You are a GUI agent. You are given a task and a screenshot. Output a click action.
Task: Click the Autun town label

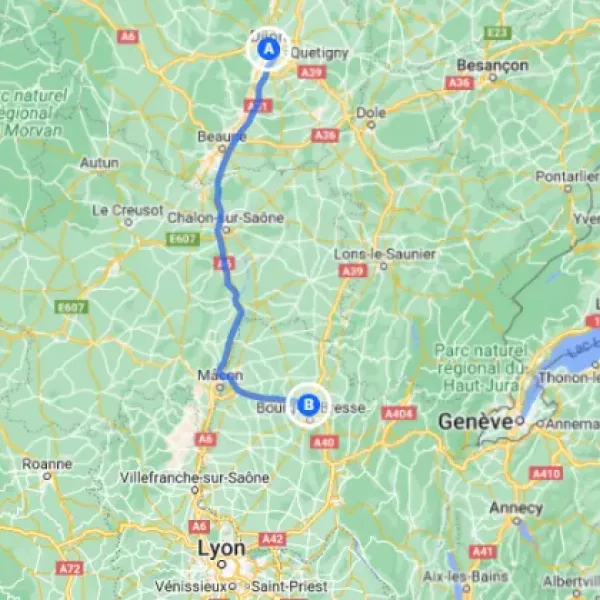click(x=99, y=163)
